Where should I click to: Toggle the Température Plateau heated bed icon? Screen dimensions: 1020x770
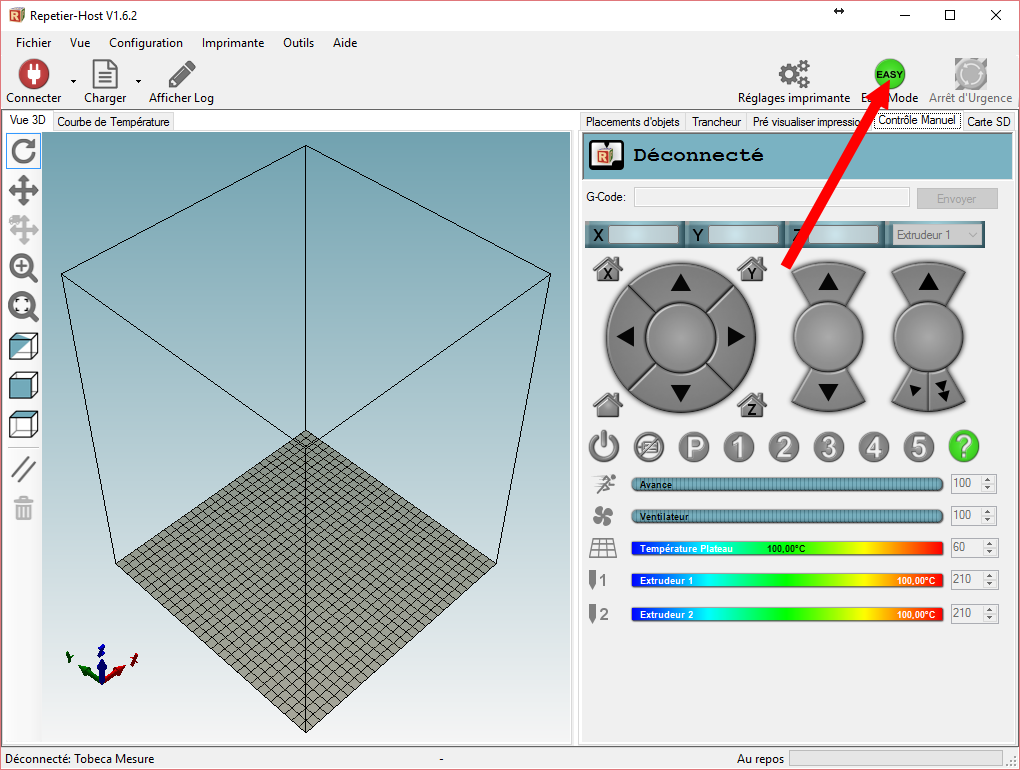[x=602, y=548]
